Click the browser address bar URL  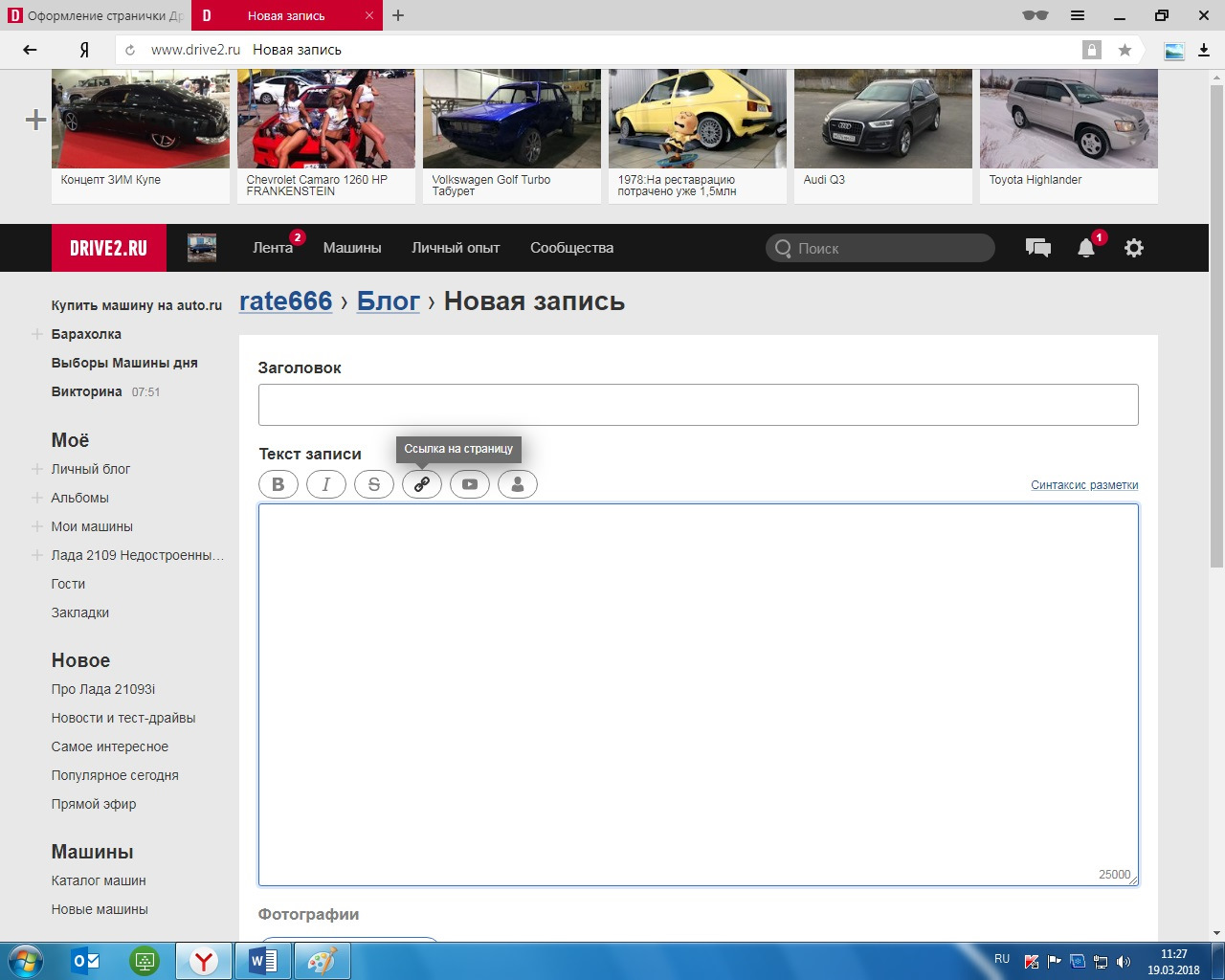[x=195, y=50]
